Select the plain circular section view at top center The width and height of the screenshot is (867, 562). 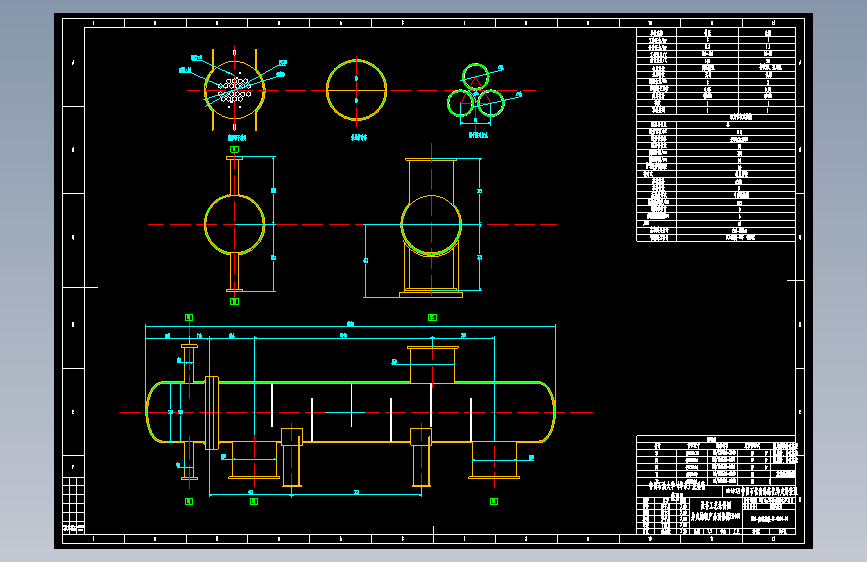point(356,90)
